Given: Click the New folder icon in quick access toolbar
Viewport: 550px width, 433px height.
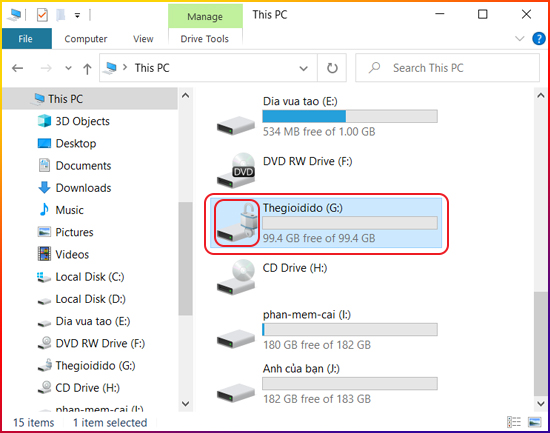Looking at the screenshot, I should point(61,15).
